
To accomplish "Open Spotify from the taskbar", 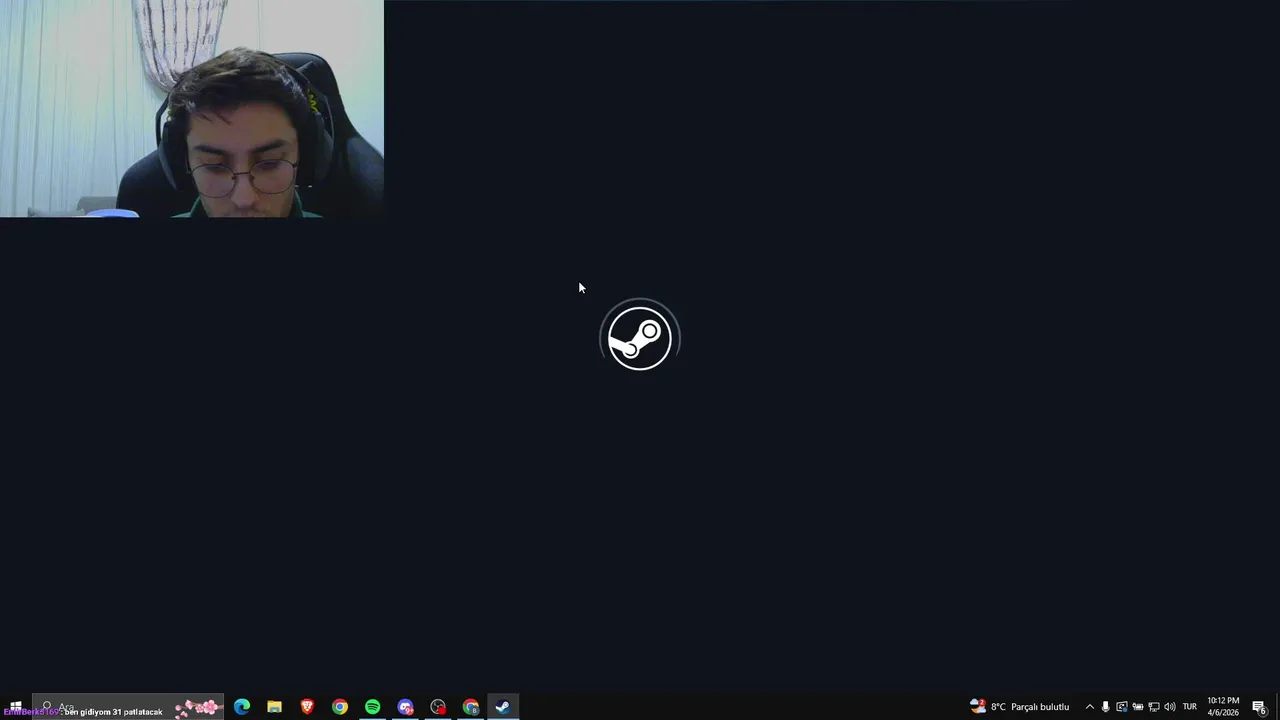I will click(372, 707).
